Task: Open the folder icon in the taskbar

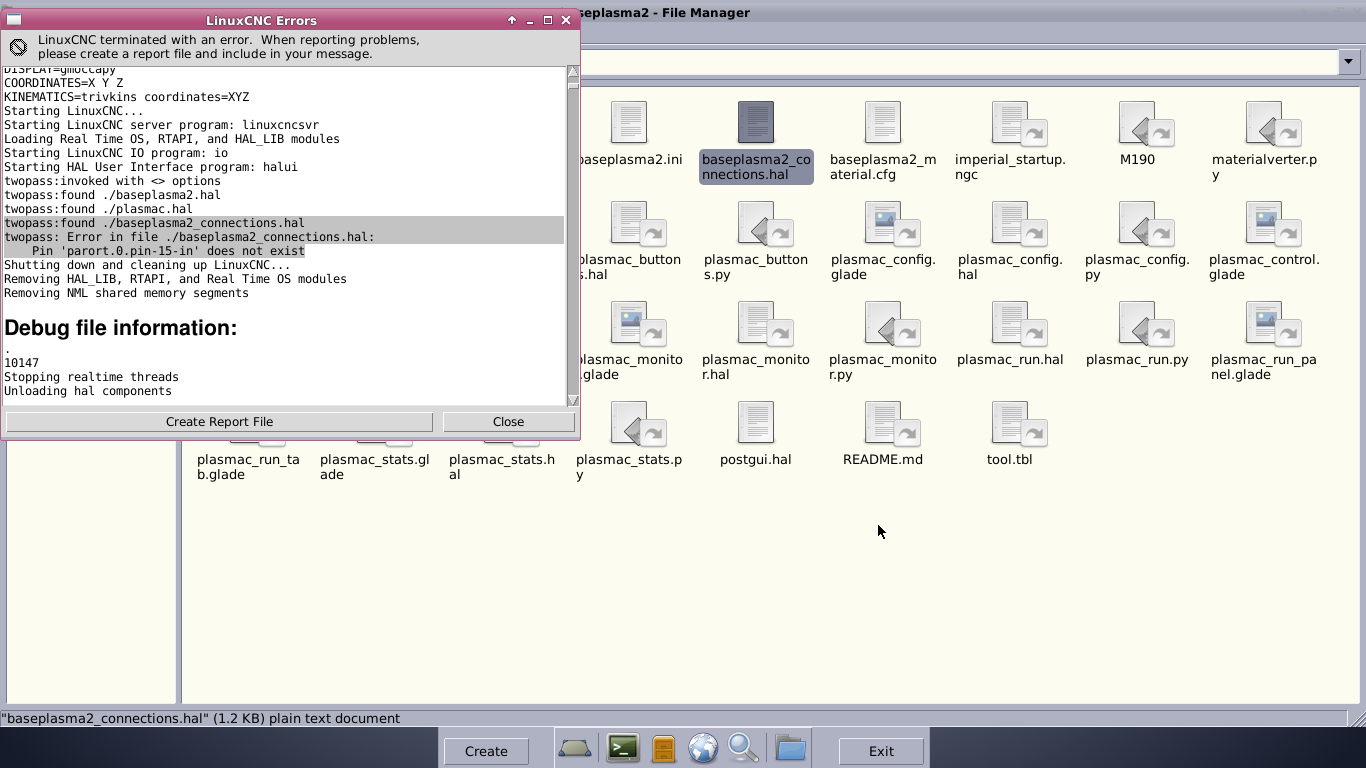Action: click(790, 748)
